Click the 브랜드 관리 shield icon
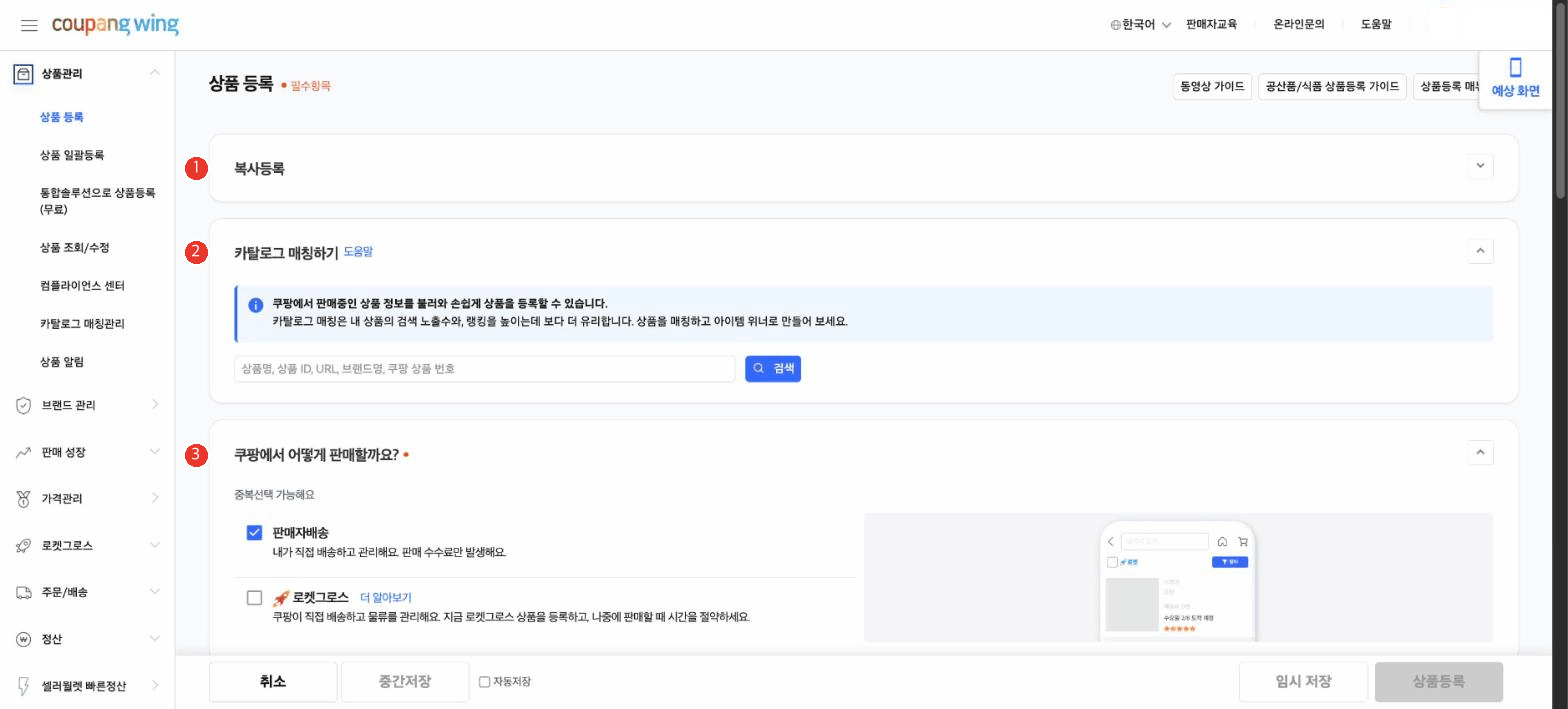 point(23,405)
